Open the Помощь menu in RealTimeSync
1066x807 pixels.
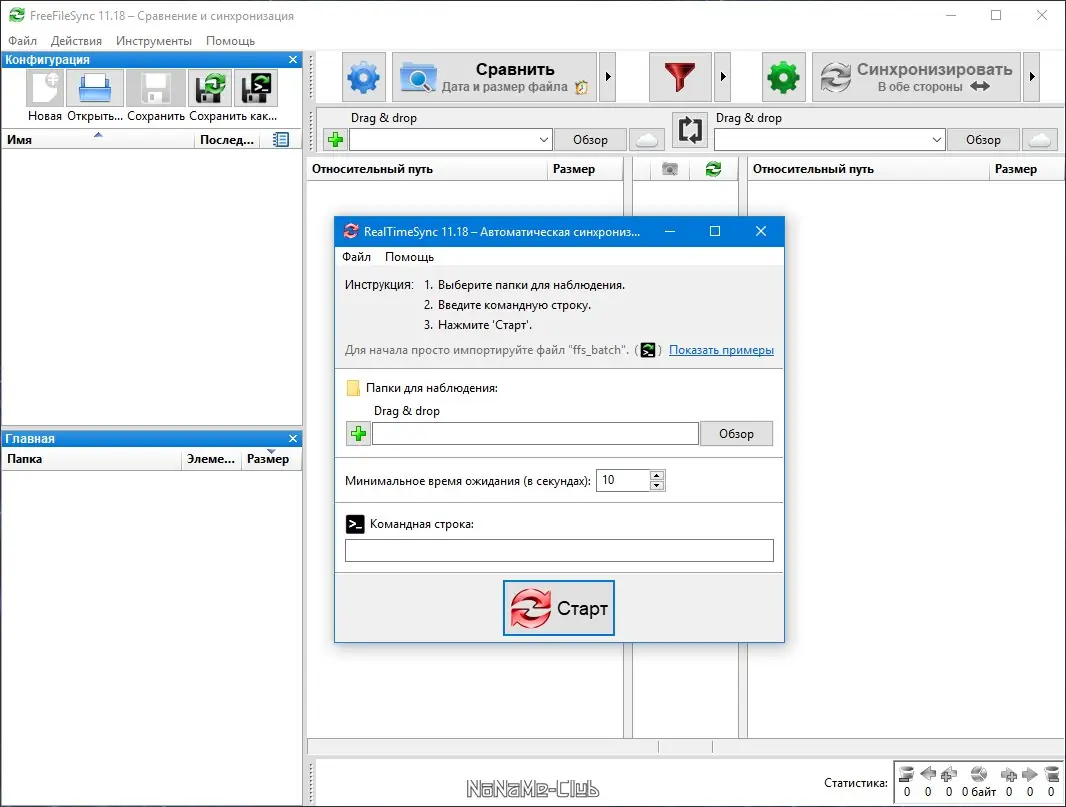click(409, 257)
